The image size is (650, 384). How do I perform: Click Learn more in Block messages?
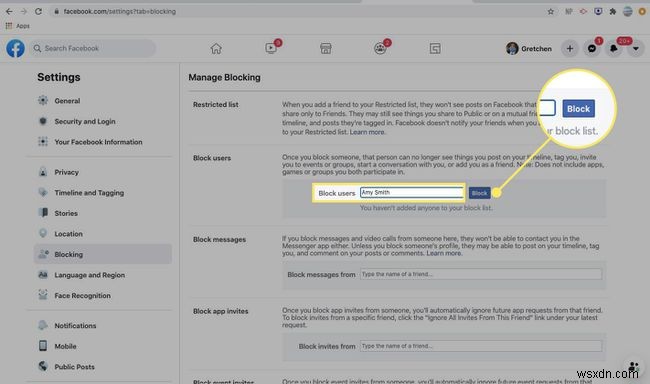(x=444, y=253)
